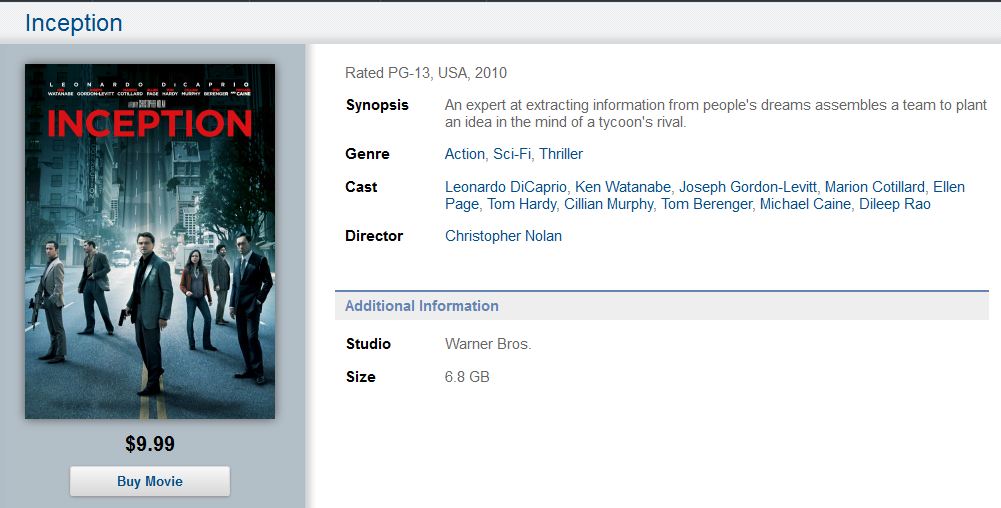Open Michael Caine cast link

[x=805, y=204]
